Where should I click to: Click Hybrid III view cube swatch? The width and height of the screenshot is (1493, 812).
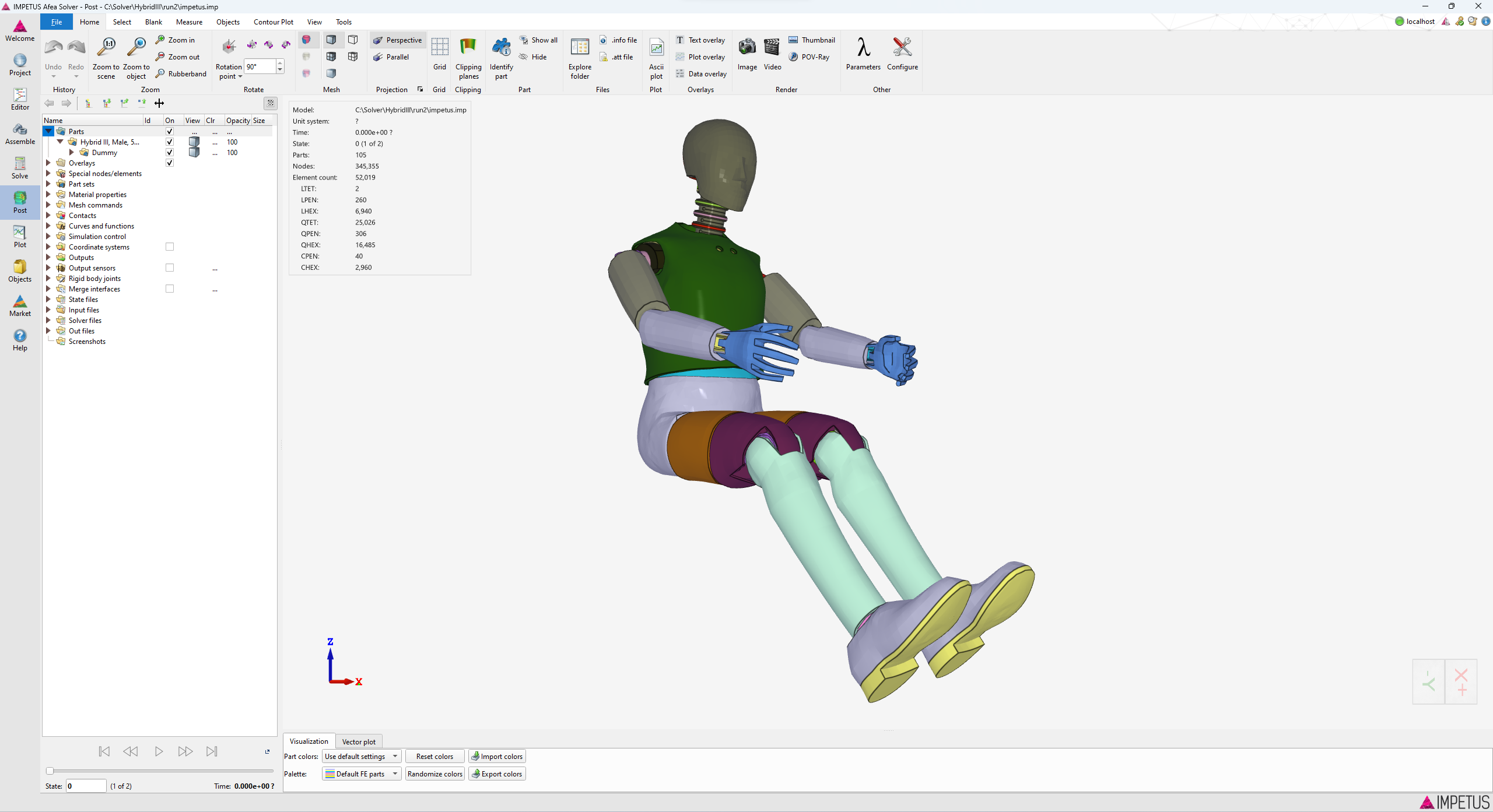click(x=194, y=142)
